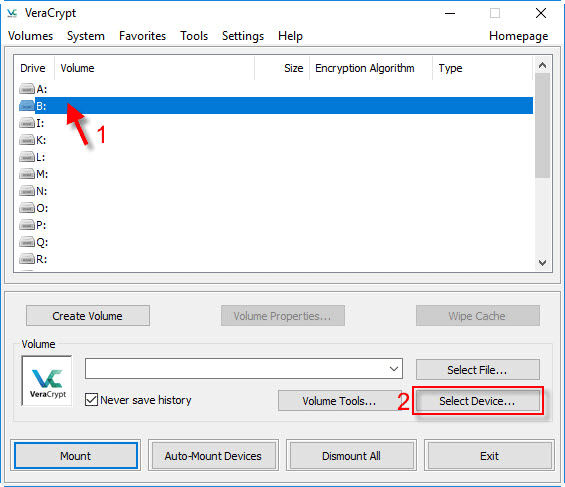
Task: Select the N: drive letter text
Action: [x=42, y=191]
